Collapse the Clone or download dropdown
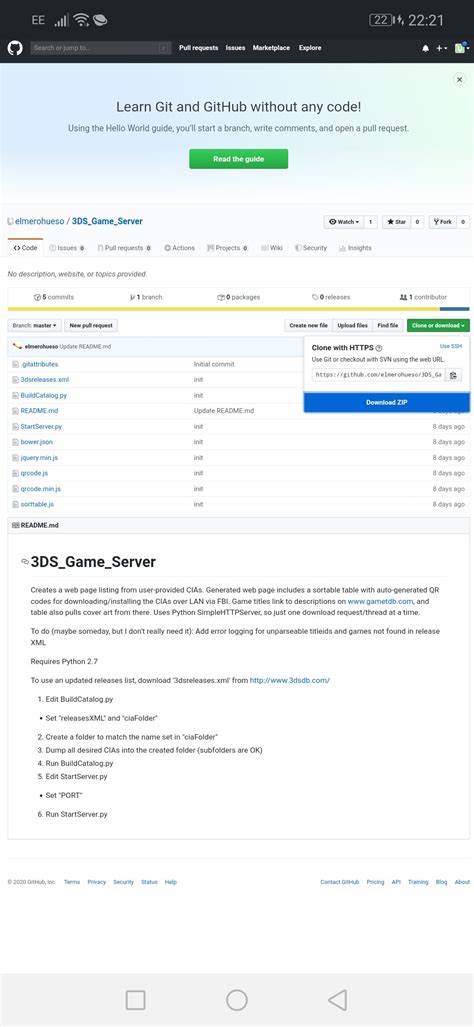Image resolution: width=474 pixels, height=1027 pixels. 438,326
